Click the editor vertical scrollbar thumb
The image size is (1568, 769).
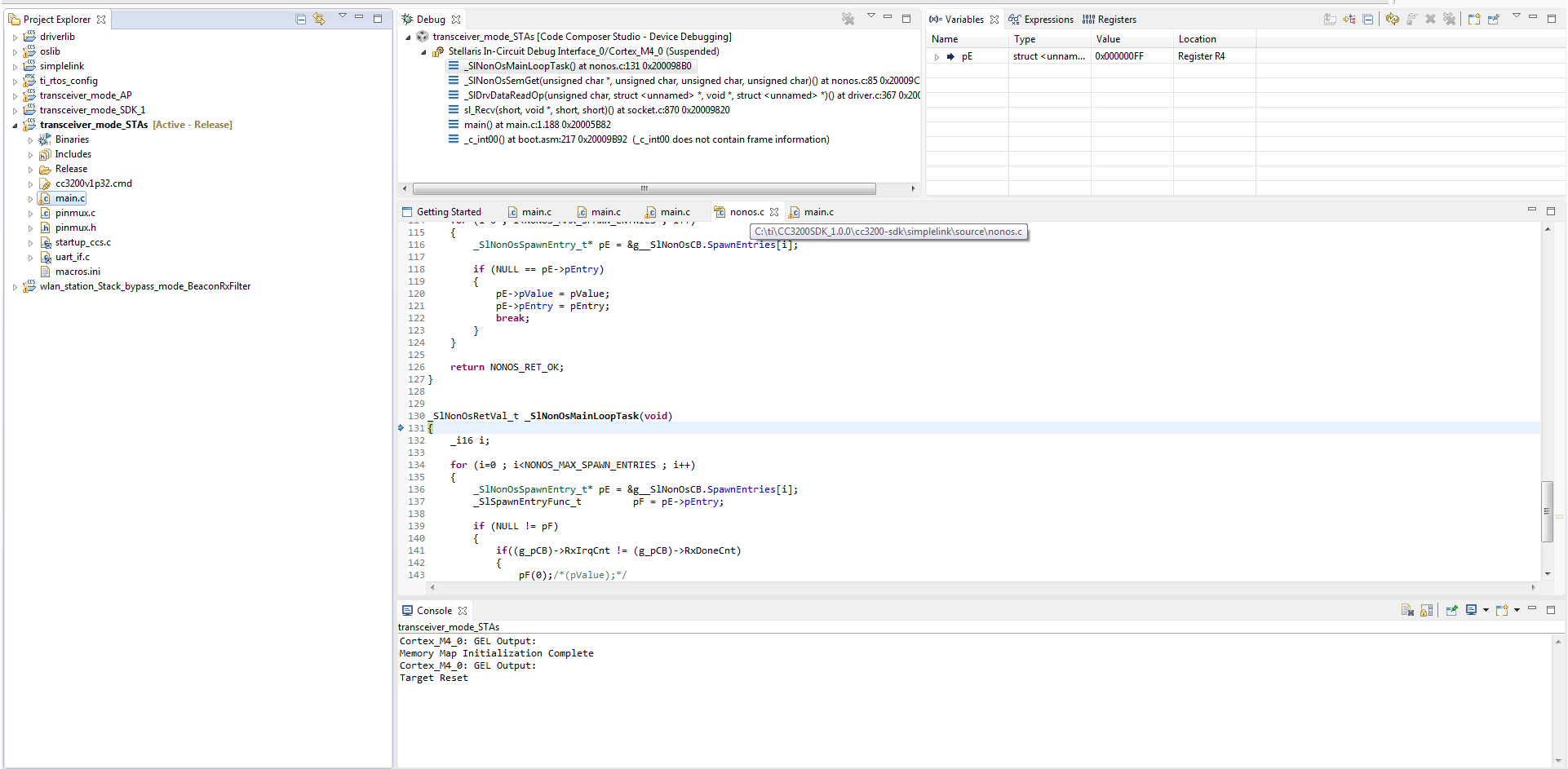1547,511
